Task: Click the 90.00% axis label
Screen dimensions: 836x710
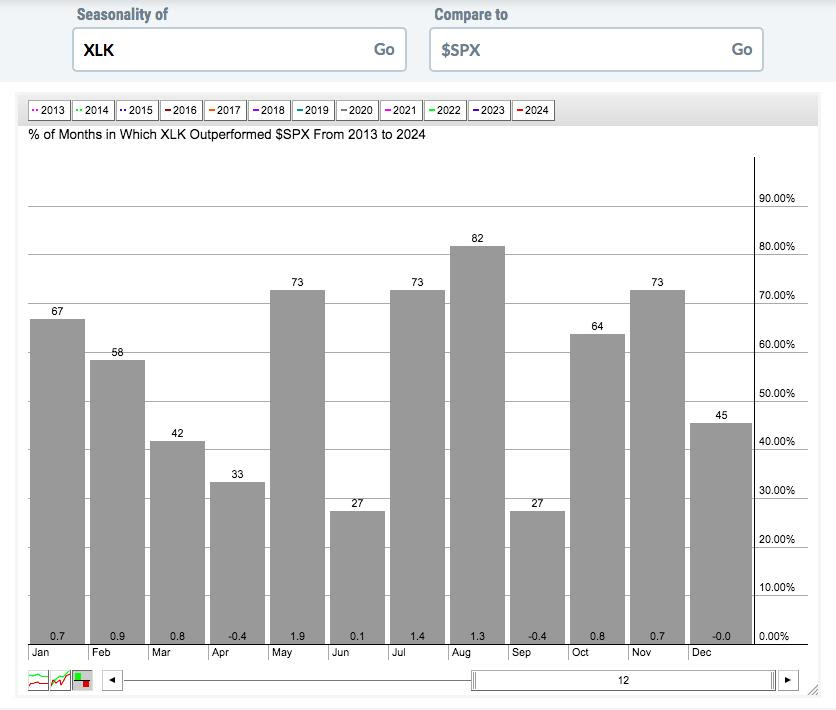Action: (777, 198)
